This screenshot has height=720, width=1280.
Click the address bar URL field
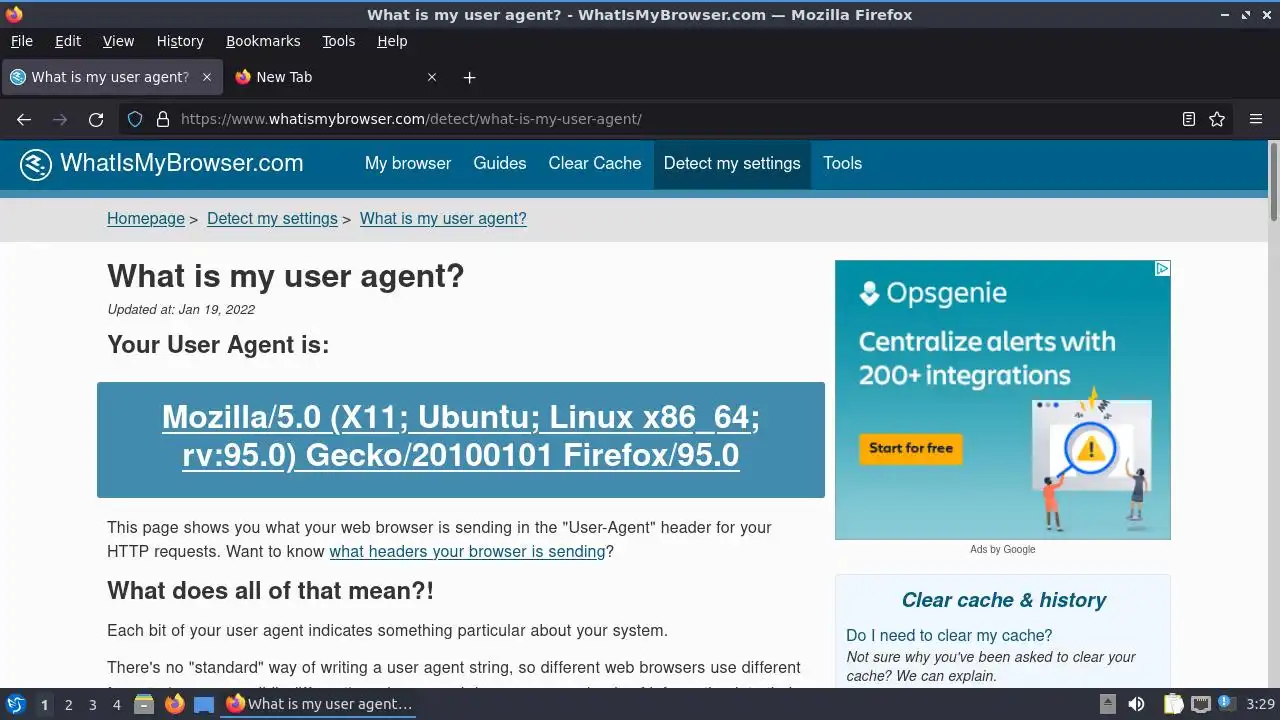point(675,119)
